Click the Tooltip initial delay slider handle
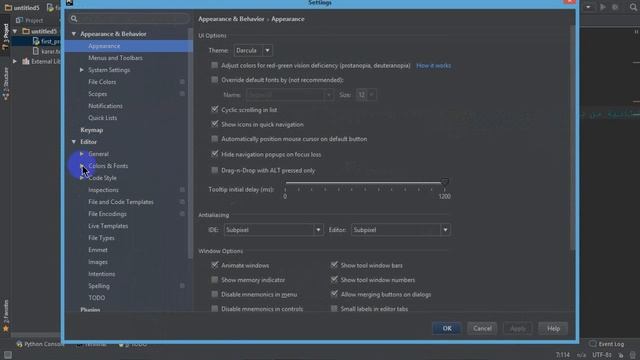The height and width of the screenshot is (360, 640). tap(445, 182)
